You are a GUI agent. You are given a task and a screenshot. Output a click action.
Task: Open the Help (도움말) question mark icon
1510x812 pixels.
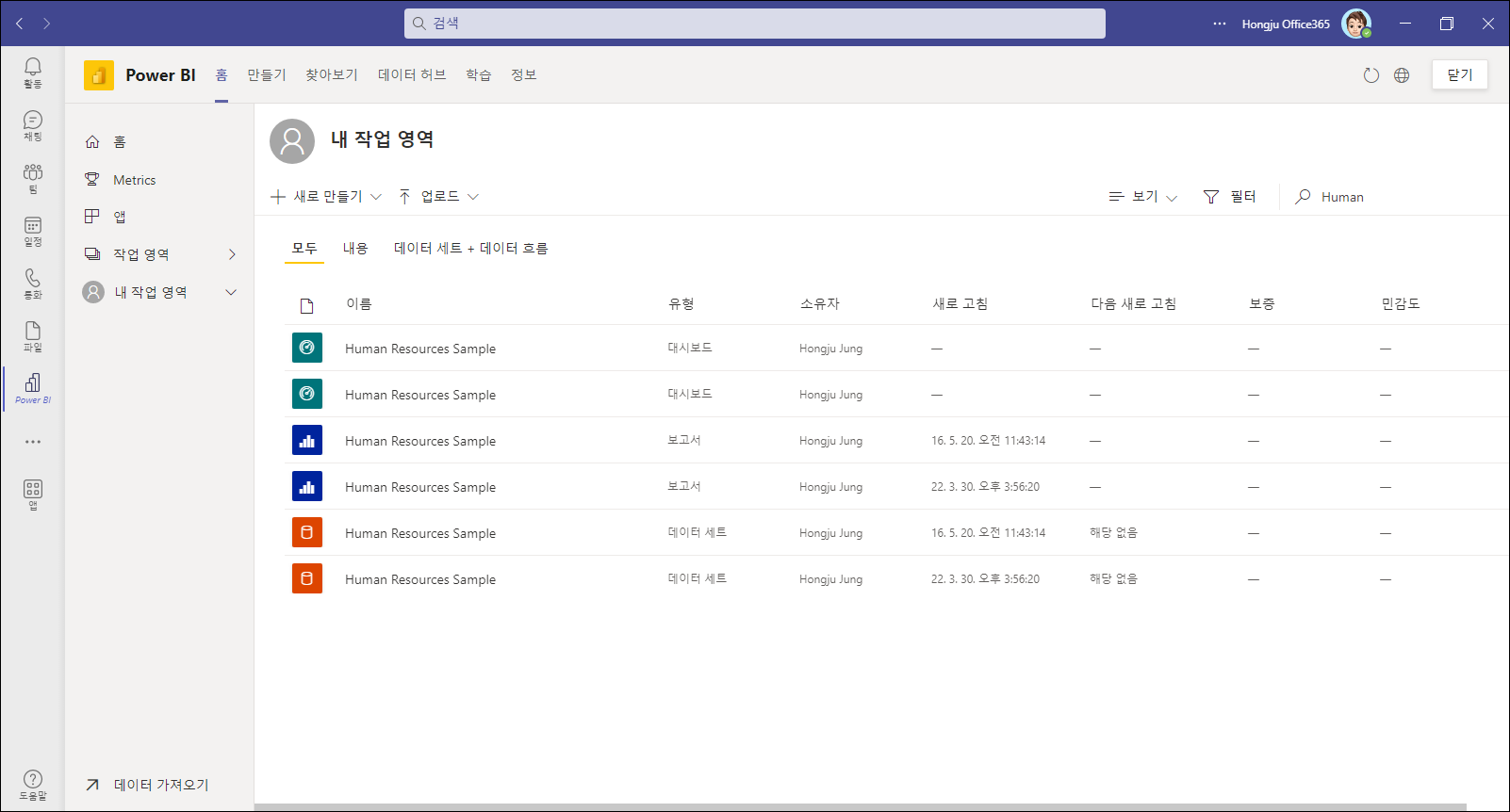pyautogui.click(x=33, y=785)
